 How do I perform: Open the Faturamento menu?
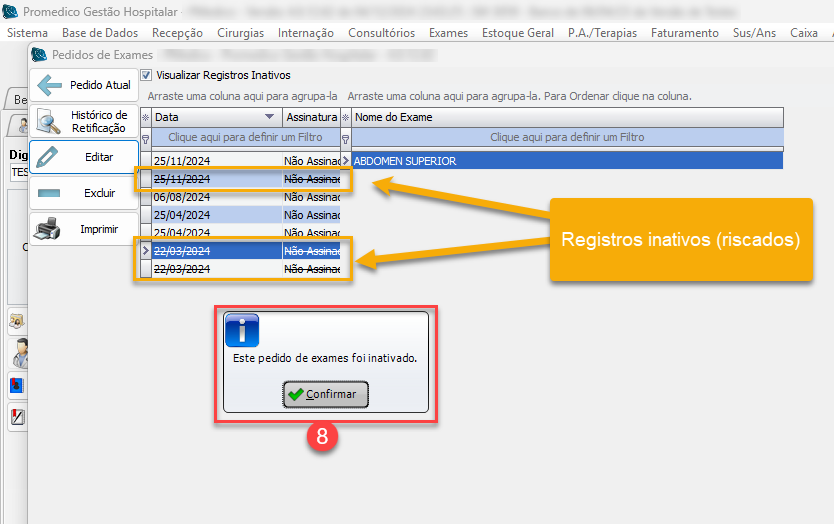(684, 33)
